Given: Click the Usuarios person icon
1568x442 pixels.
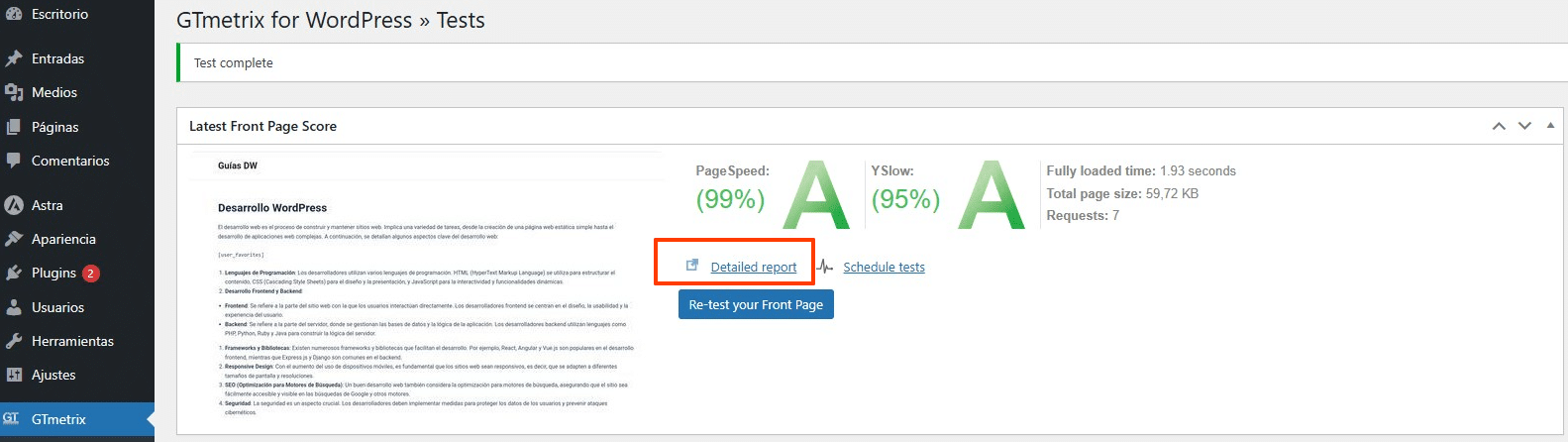Looking at the screenshot, I should click(14, 307).
